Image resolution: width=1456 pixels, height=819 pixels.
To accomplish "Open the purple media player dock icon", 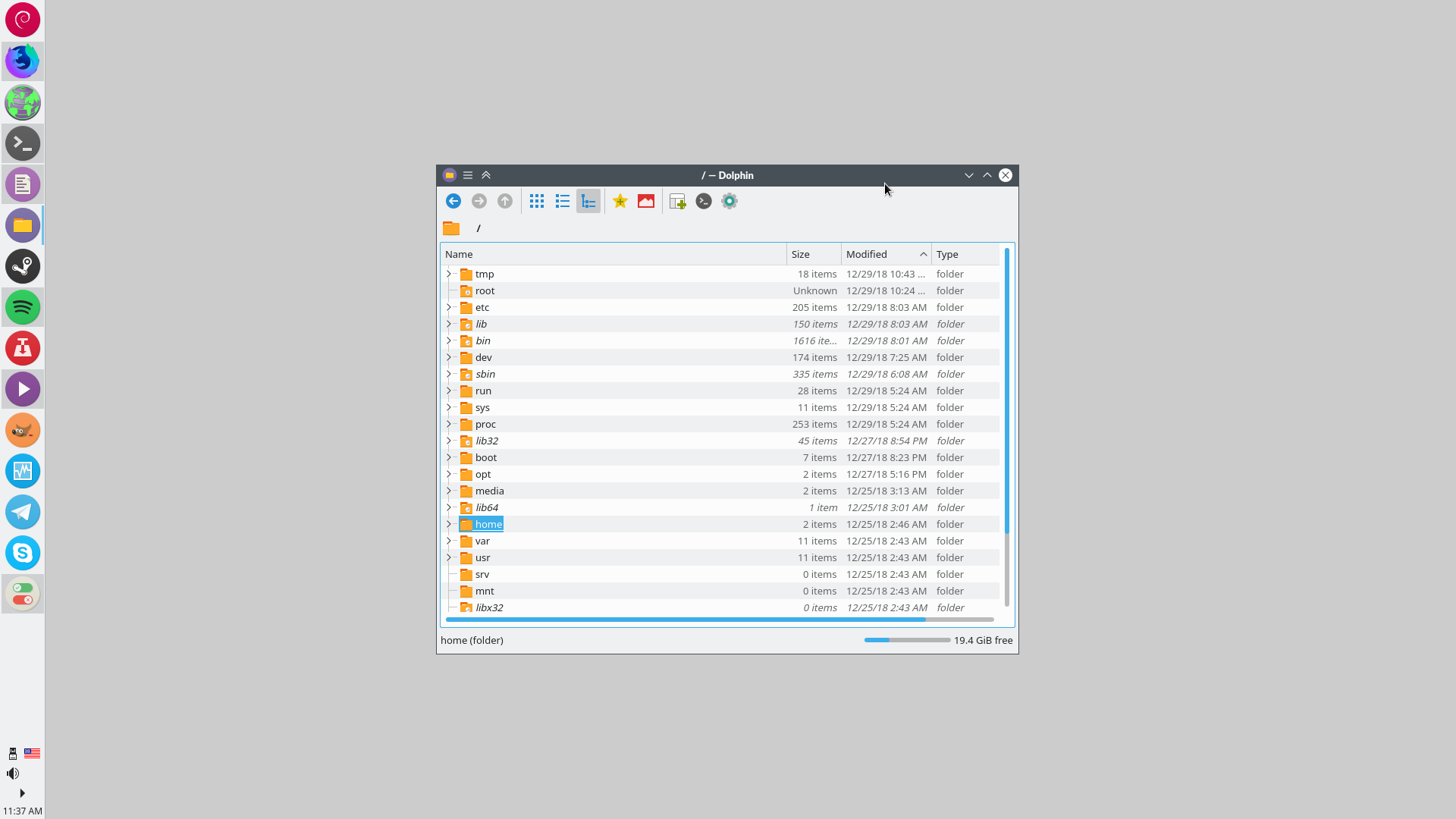I will click(23, 389).
